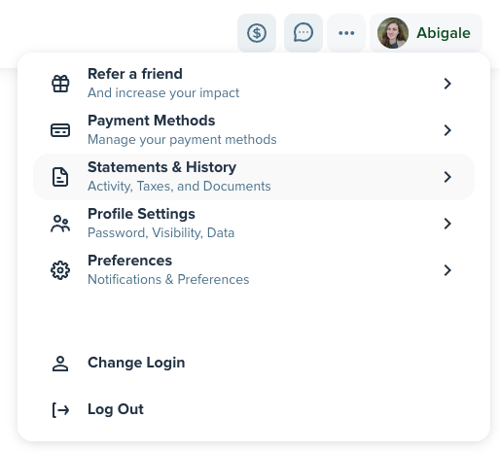Open the dollar sign funds button
The image size is (500, 453).
pos(256,33)
